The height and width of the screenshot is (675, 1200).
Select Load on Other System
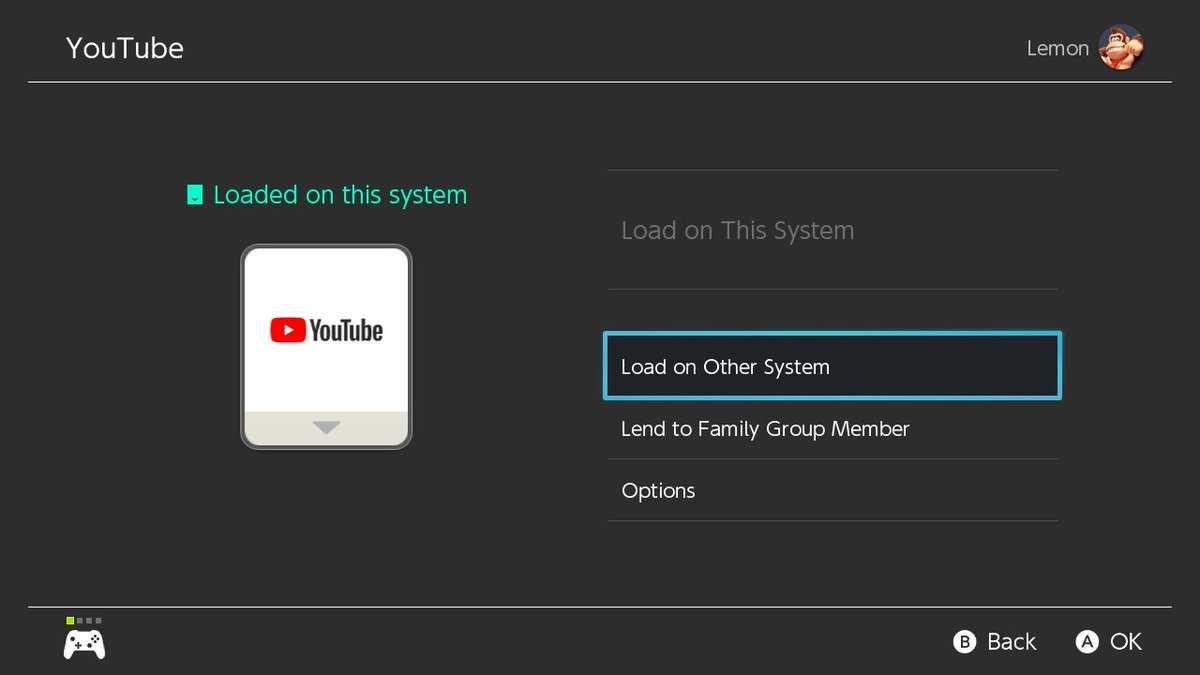click(x=832, y=367)
